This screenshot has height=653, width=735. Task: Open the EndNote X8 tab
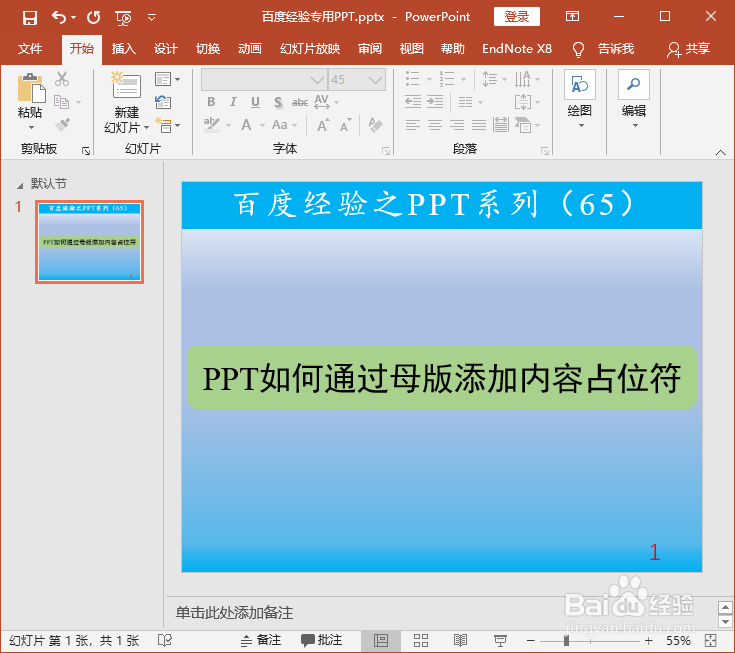(x=517, y=49)
